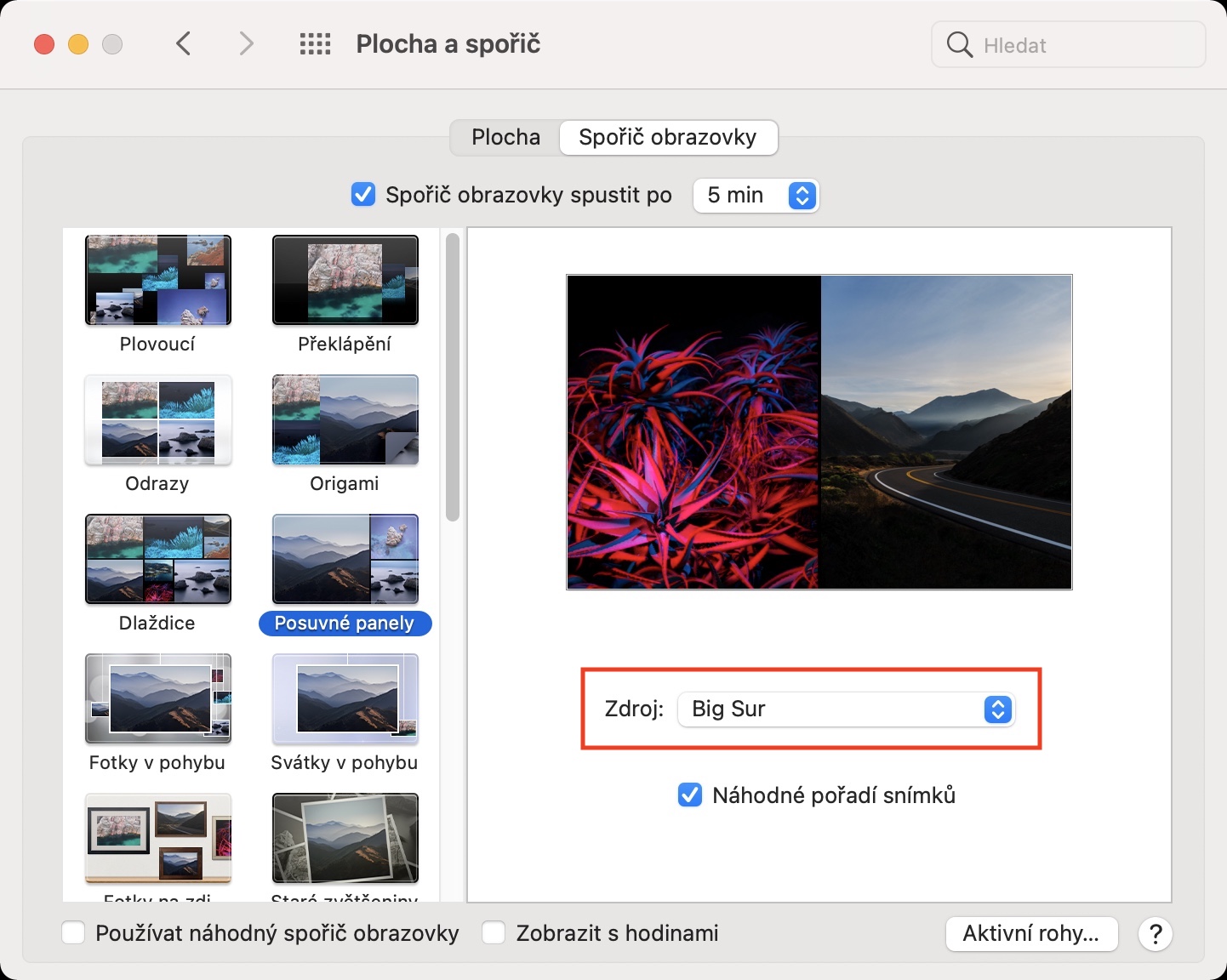Close the Plocha a spořič window
The image size is (1227, 980).
click(44, 44)
